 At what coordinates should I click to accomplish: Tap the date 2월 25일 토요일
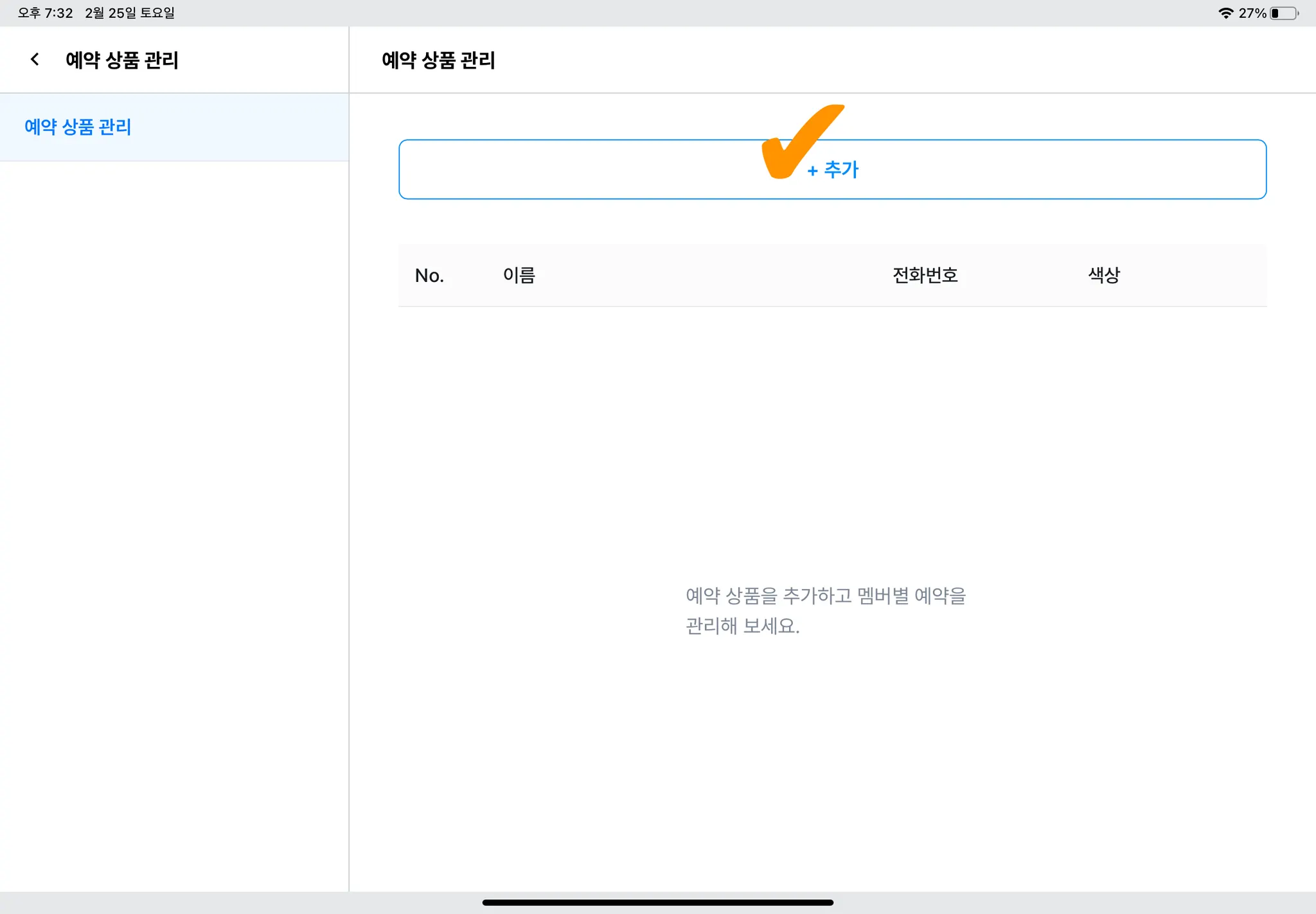tap(130, 13)
